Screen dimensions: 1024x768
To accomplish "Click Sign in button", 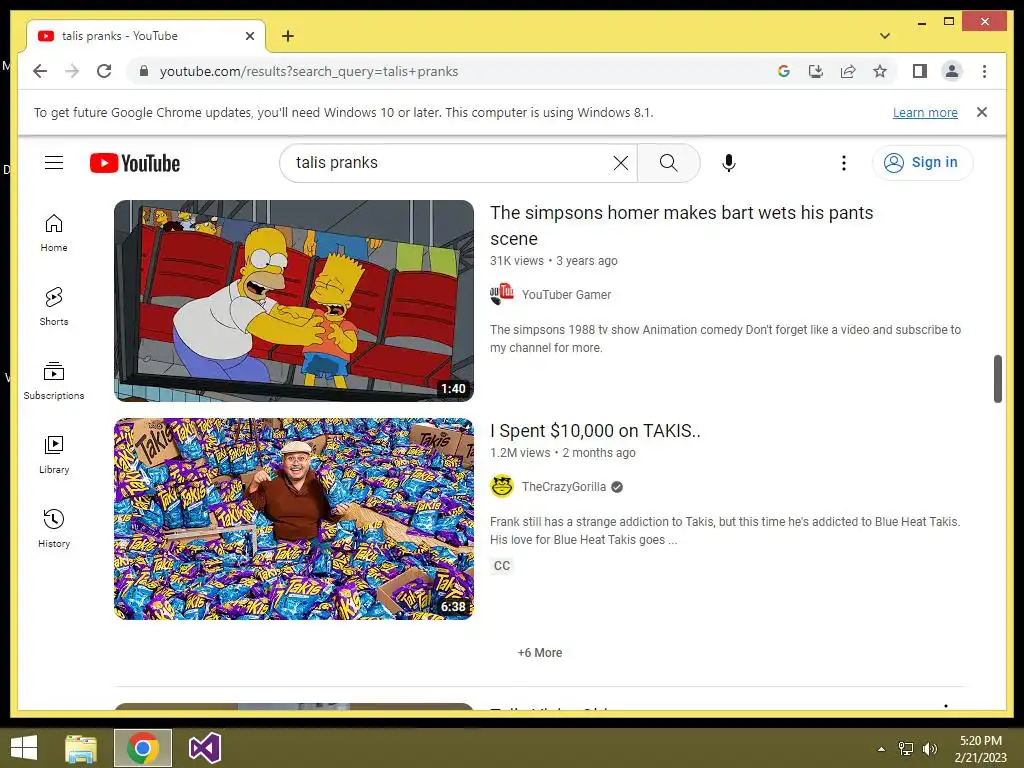I will click(x=922, y=163).
